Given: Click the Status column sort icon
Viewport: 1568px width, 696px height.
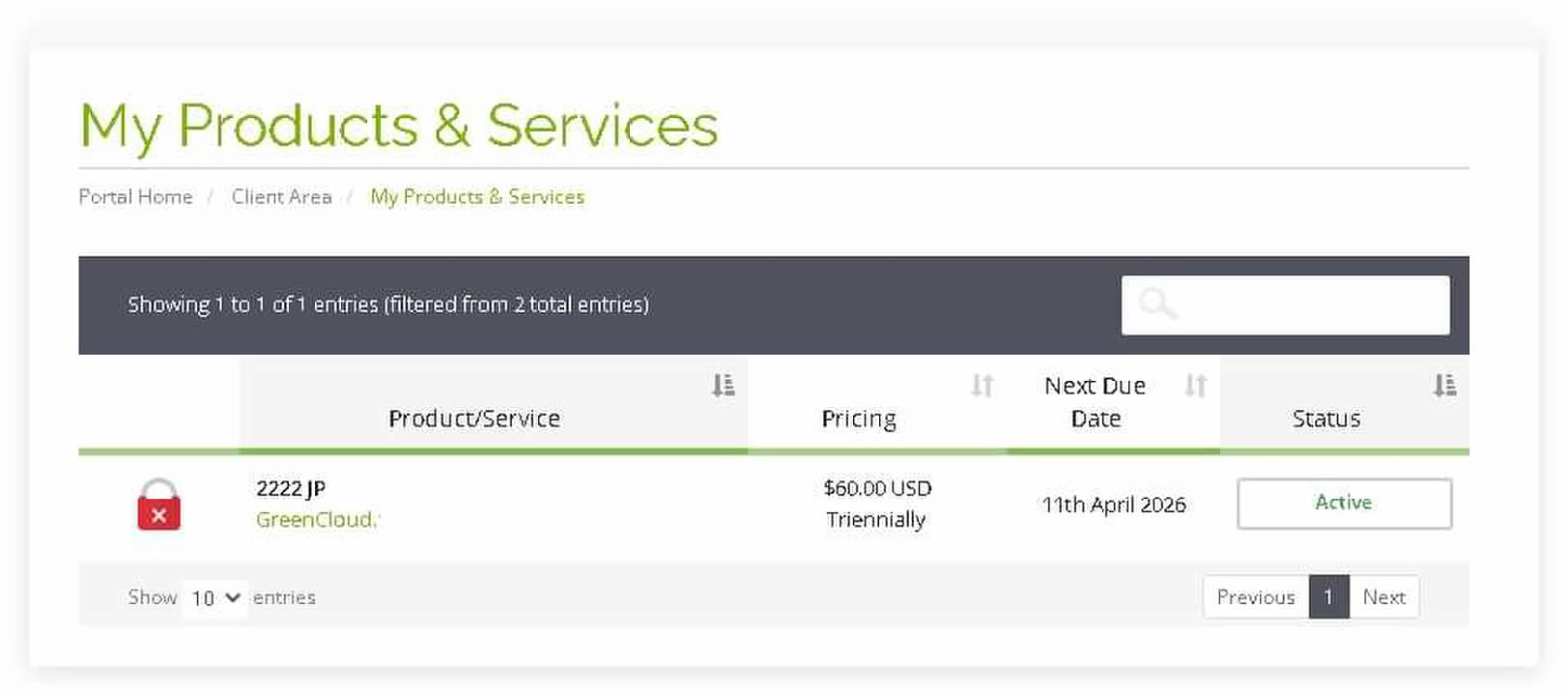Looking at the screenshot, I should click(x=1444, y=386).
